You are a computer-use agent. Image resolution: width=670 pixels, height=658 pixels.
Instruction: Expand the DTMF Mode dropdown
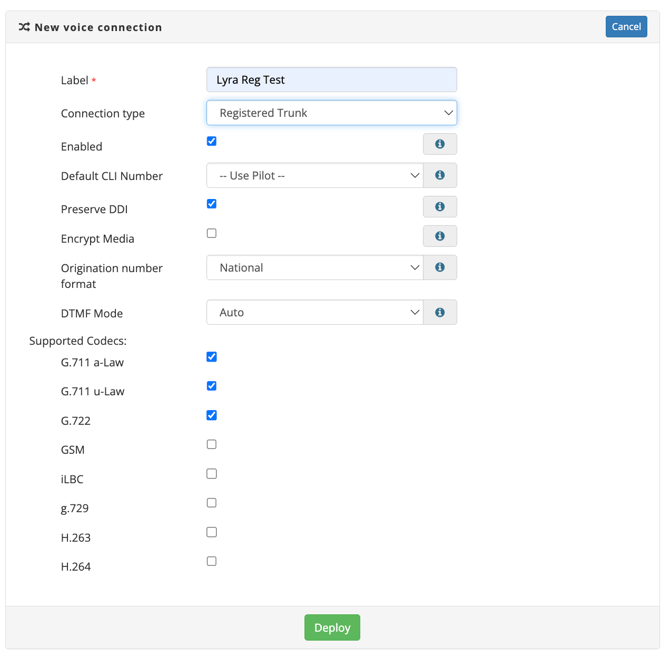(315, 313)
